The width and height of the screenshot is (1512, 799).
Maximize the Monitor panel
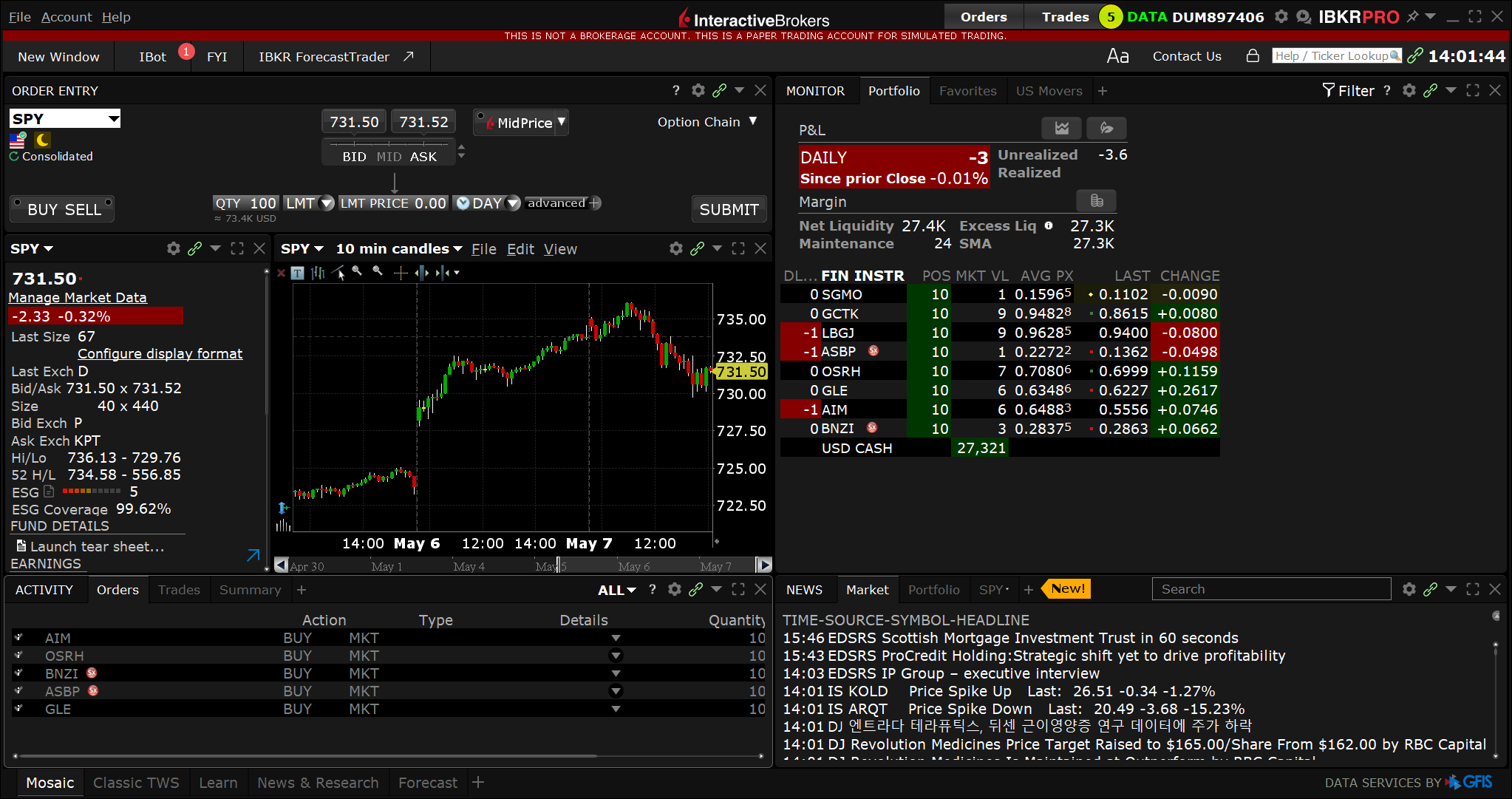[1472, 90]
